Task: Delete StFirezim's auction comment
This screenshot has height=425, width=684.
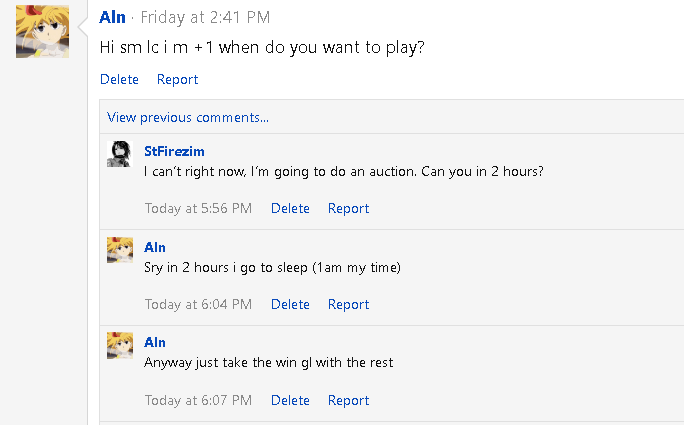Action: point(290,208)
